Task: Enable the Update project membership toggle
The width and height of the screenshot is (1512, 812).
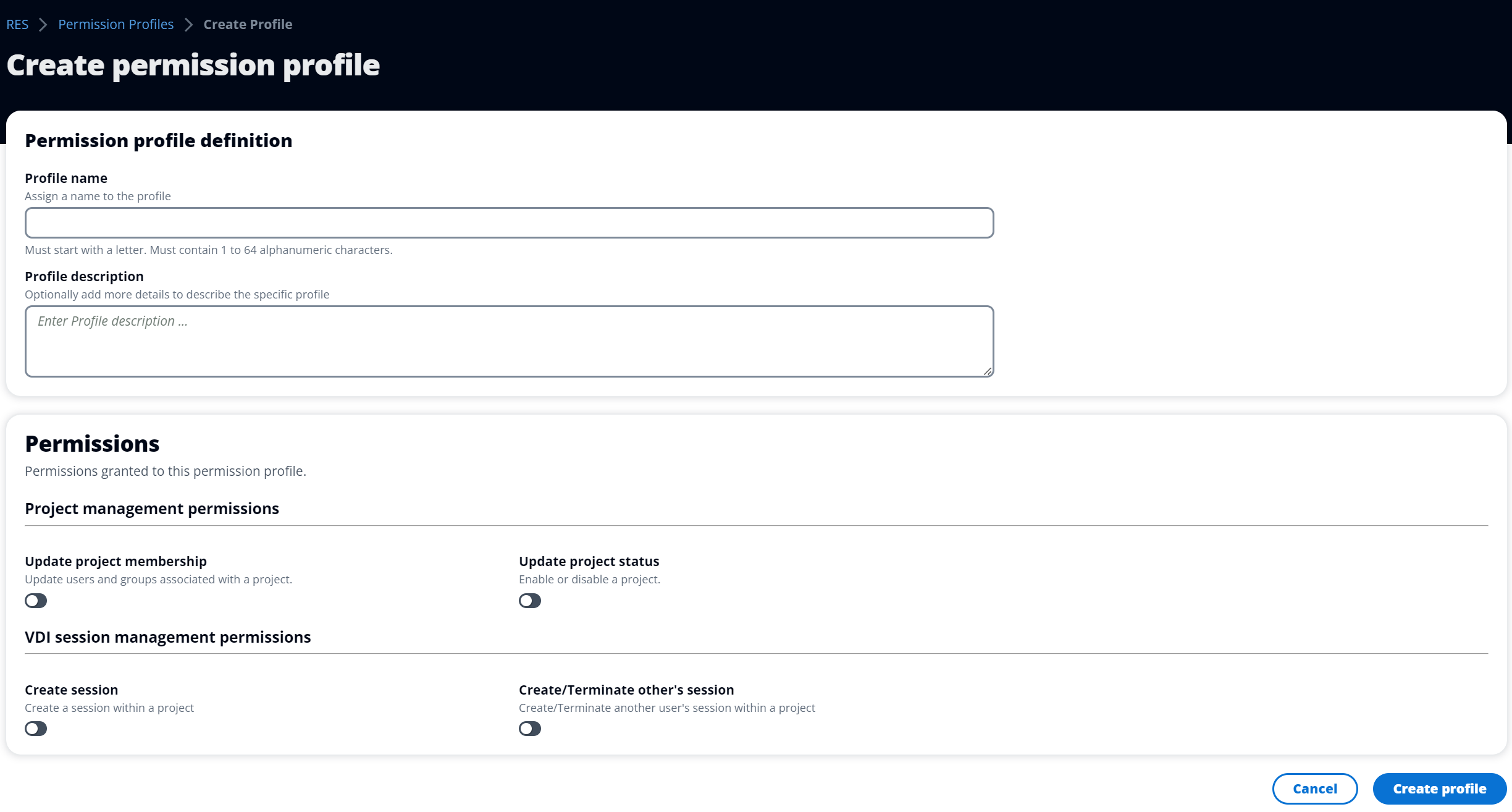Action: 35,600
